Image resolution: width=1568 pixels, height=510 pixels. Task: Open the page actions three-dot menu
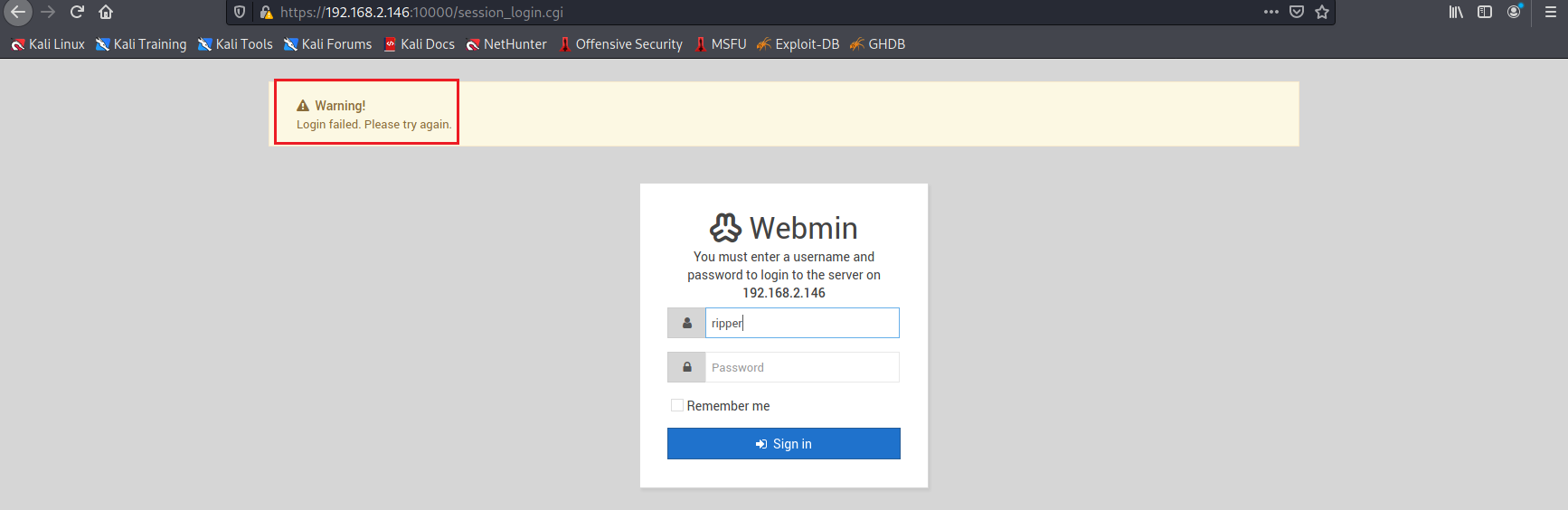[1271, 12]
